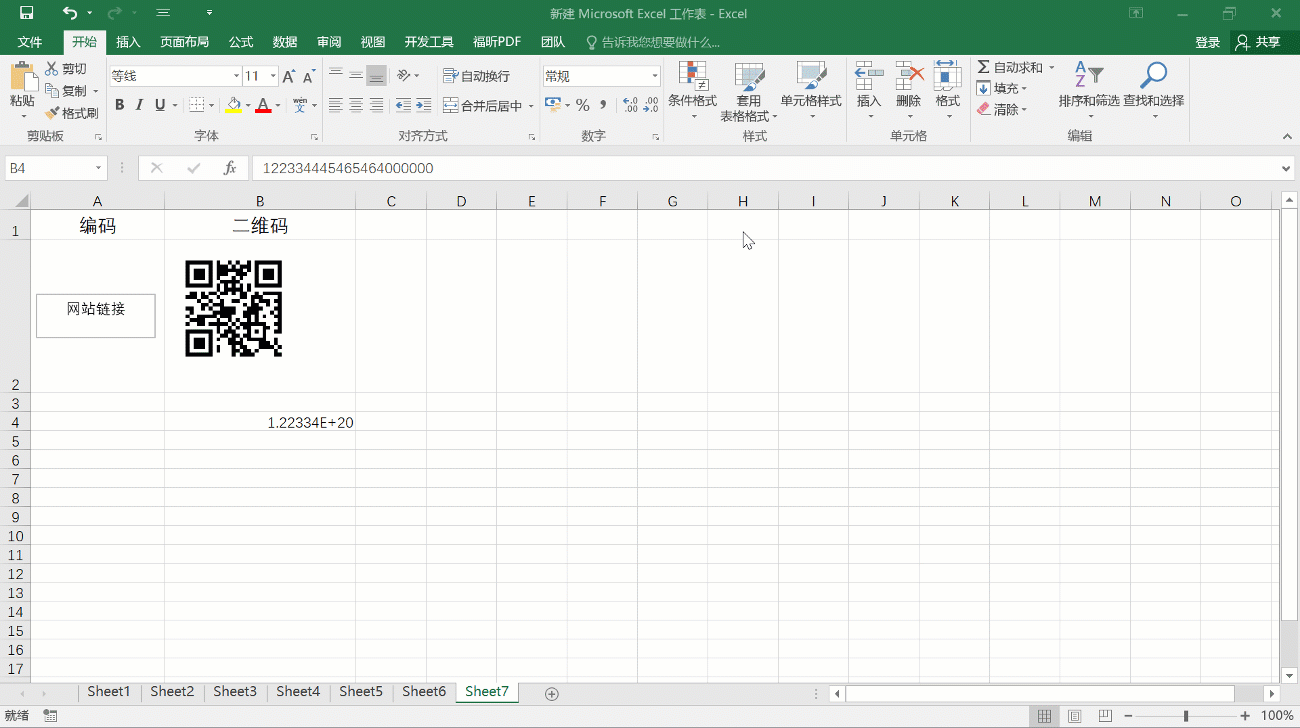This screenshot has height=728, width=1300.
Task: Save the workbook from the quick access toolbar
Action: coord(26,13)
